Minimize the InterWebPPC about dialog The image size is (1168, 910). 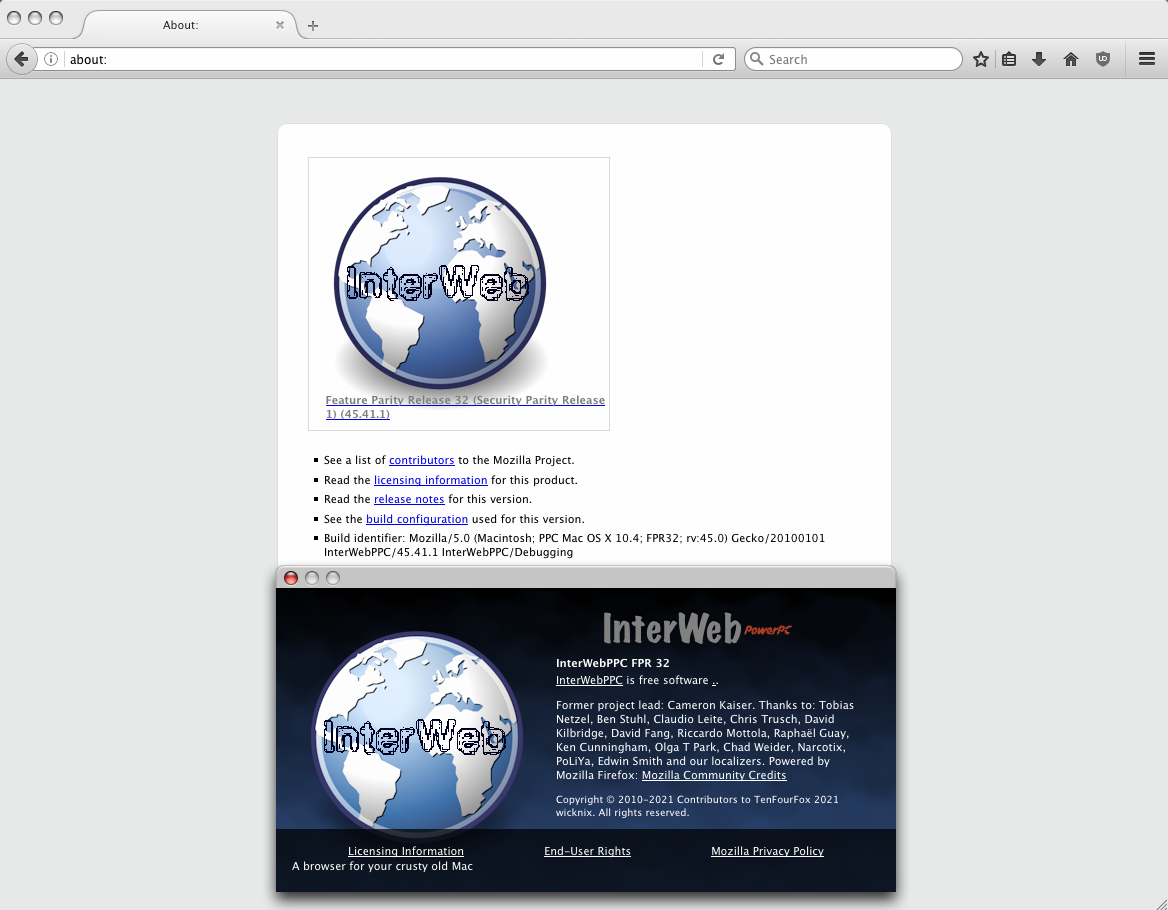312,578
